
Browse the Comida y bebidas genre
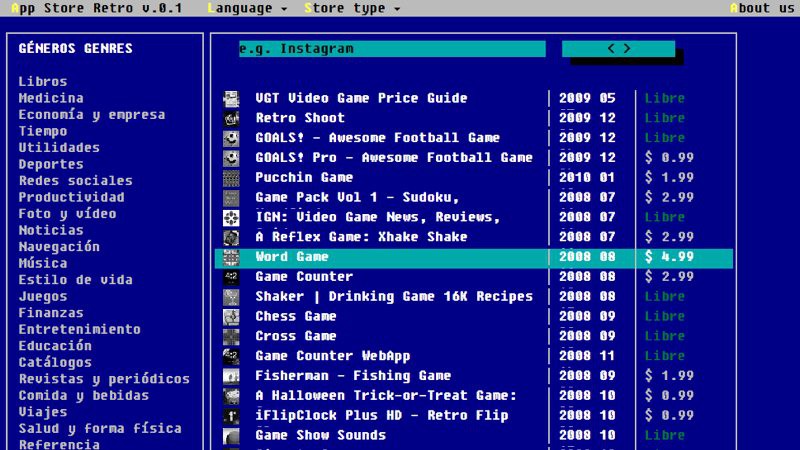tap(84, 395)
